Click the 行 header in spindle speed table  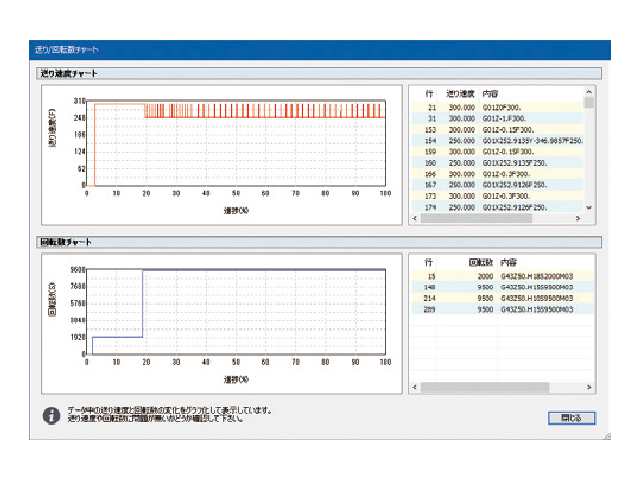[428, 262]
